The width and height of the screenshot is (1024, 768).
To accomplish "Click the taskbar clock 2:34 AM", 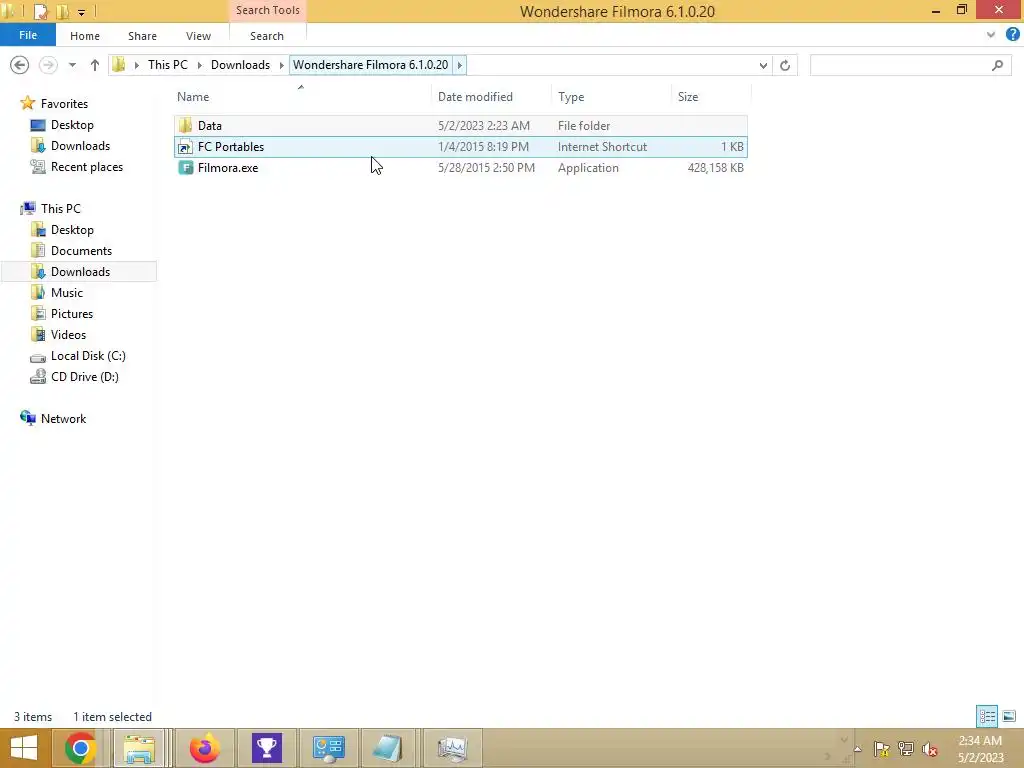I will click(980, 741).
